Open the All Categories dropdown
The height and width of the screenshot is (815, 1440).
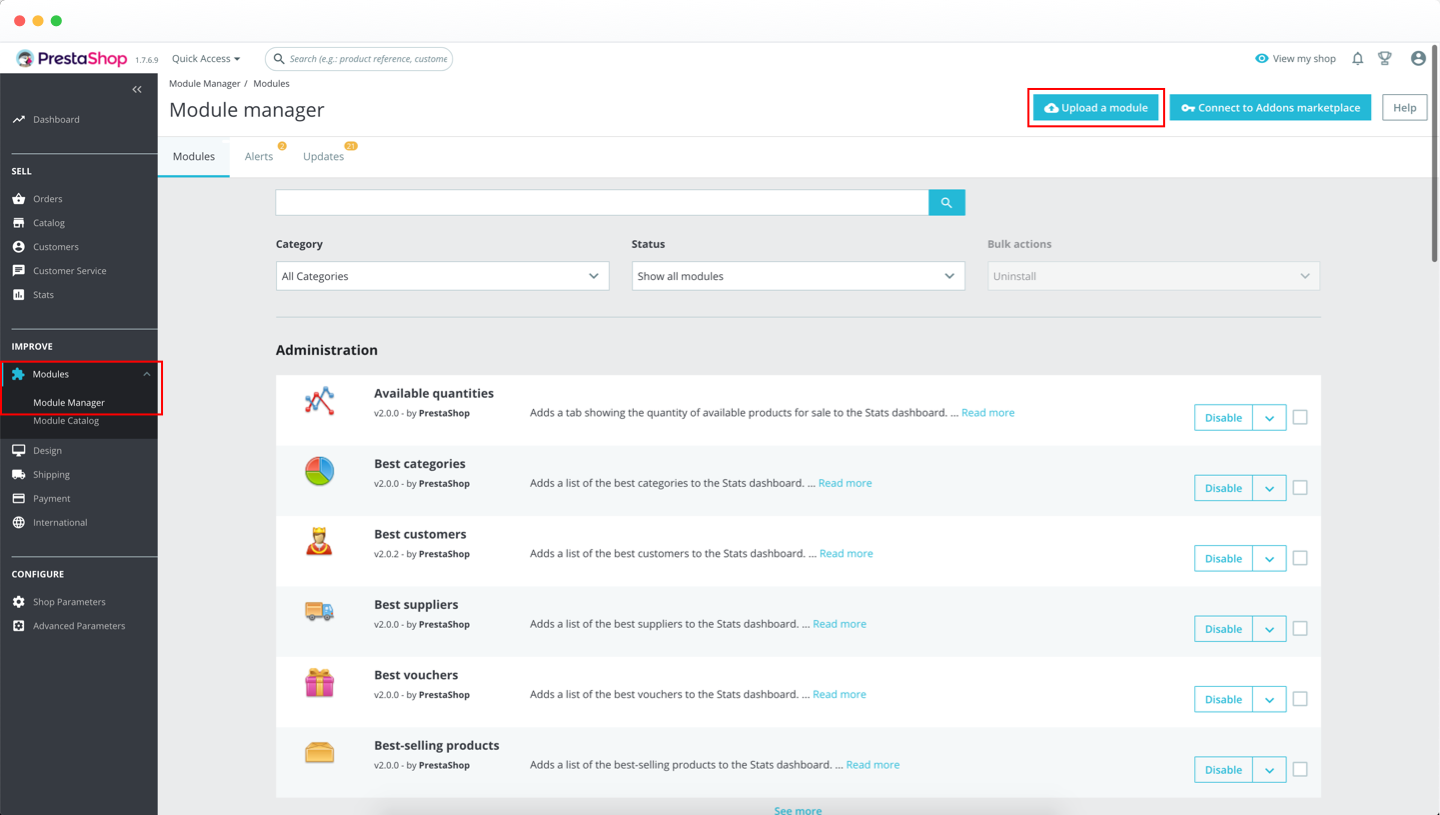pyautogui.click(x=442, y=276)
